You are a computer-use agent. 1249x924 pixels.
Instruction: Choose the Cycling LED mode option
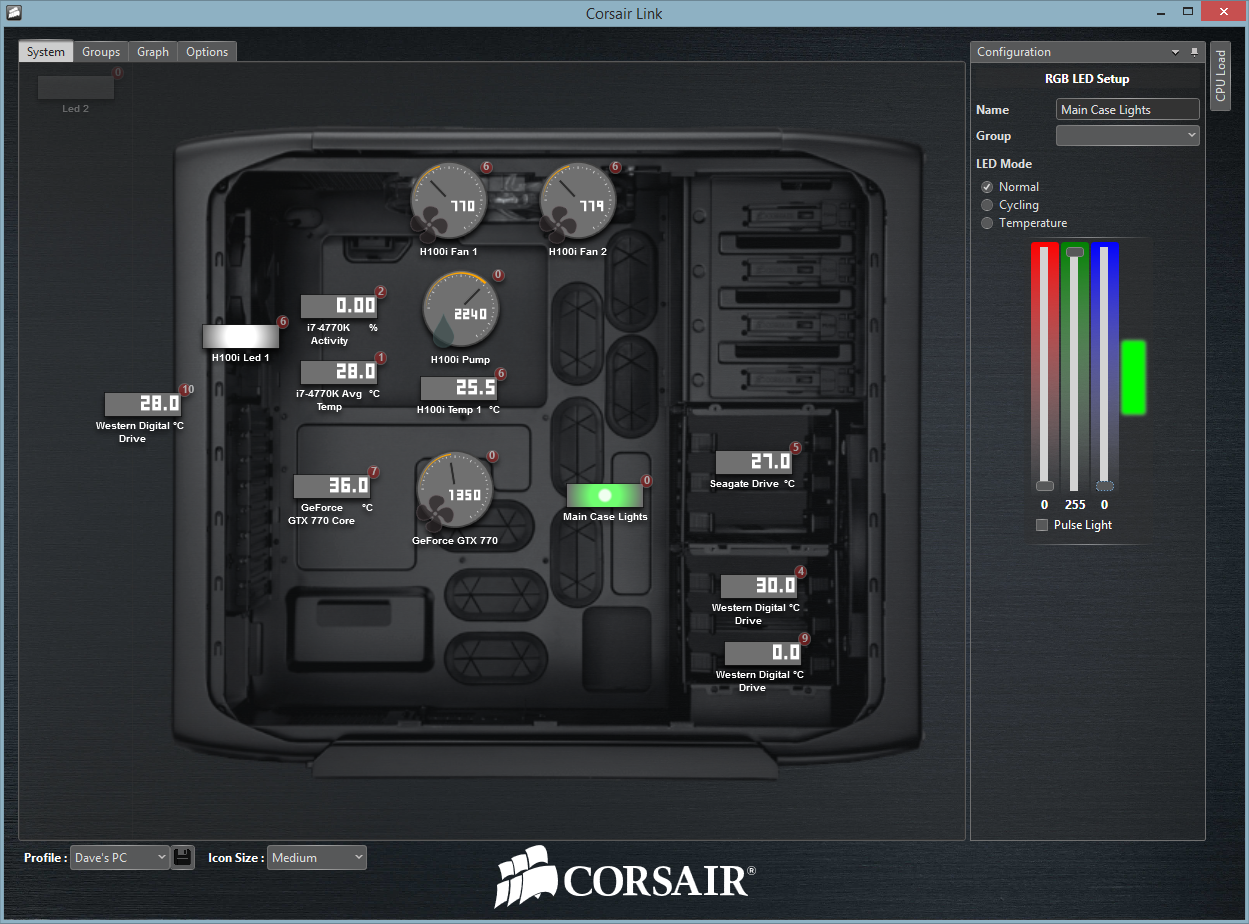point(987,205)
